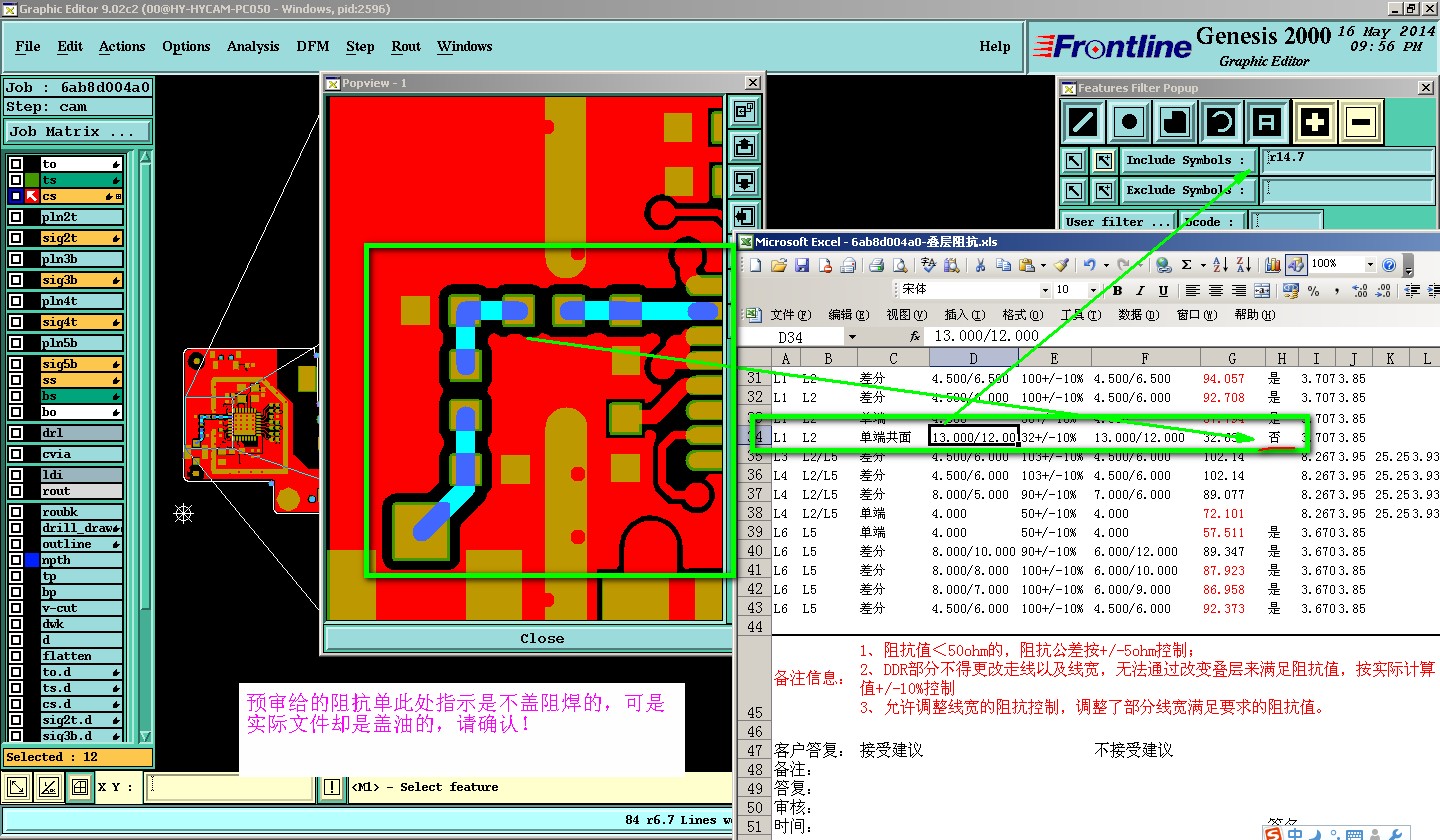This screenshot has height=840, width=1440.
Task: Save the Excel workbook
Action: point(802,265)
